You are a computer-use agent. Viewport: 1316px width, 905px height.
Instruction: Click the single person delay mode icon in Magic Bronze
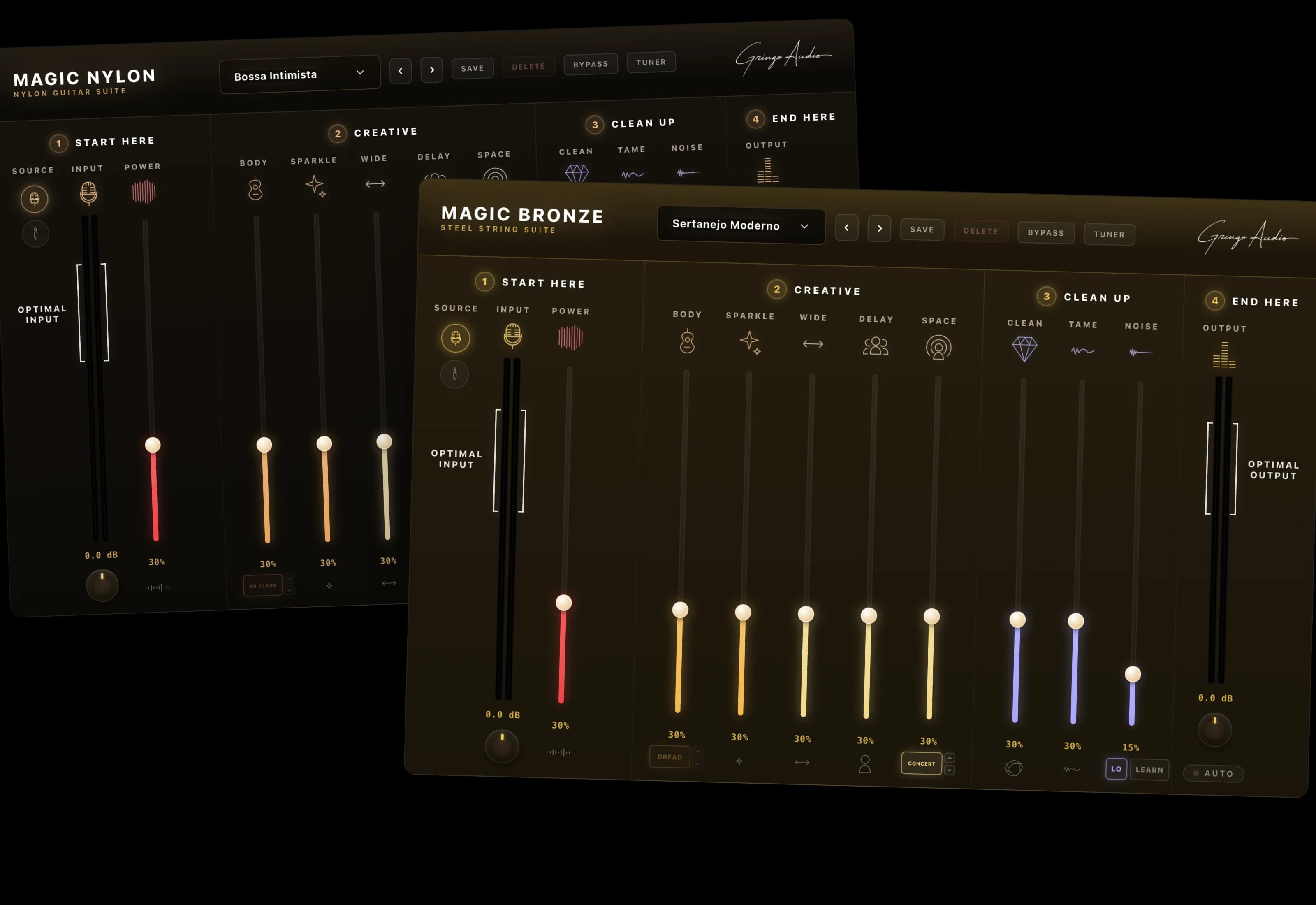point(865,764)
